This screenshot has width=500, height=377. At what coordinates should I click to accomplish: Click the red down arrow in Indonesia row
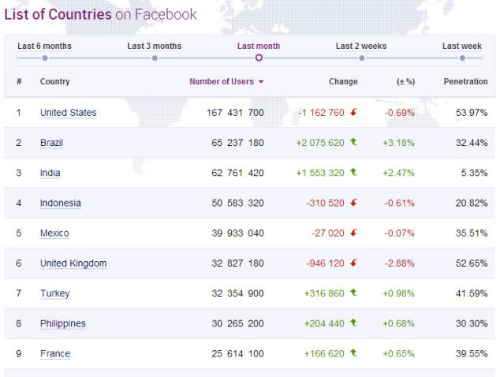354,203
